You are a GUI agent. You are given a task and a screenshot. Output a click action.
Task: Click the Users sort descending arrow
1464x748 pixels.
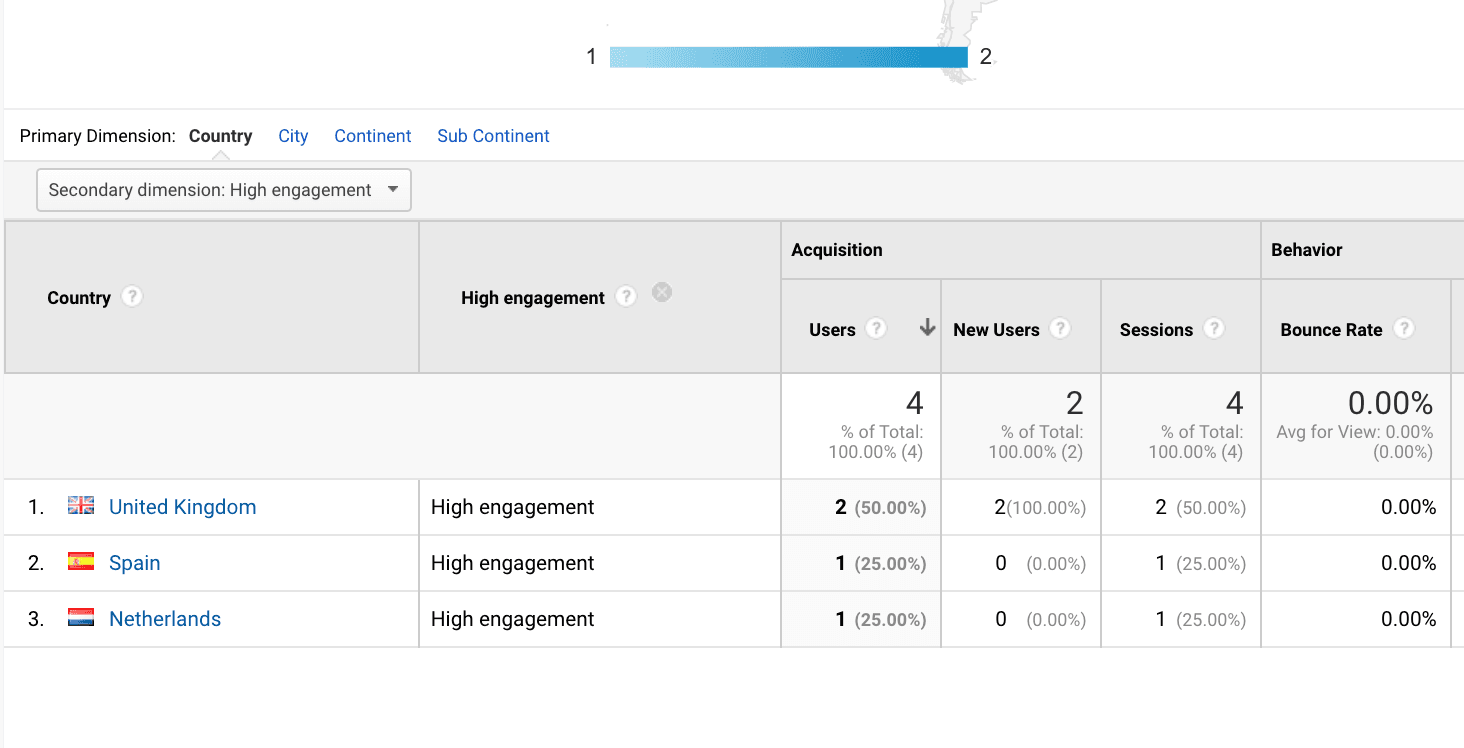click(x=927, y=328)
